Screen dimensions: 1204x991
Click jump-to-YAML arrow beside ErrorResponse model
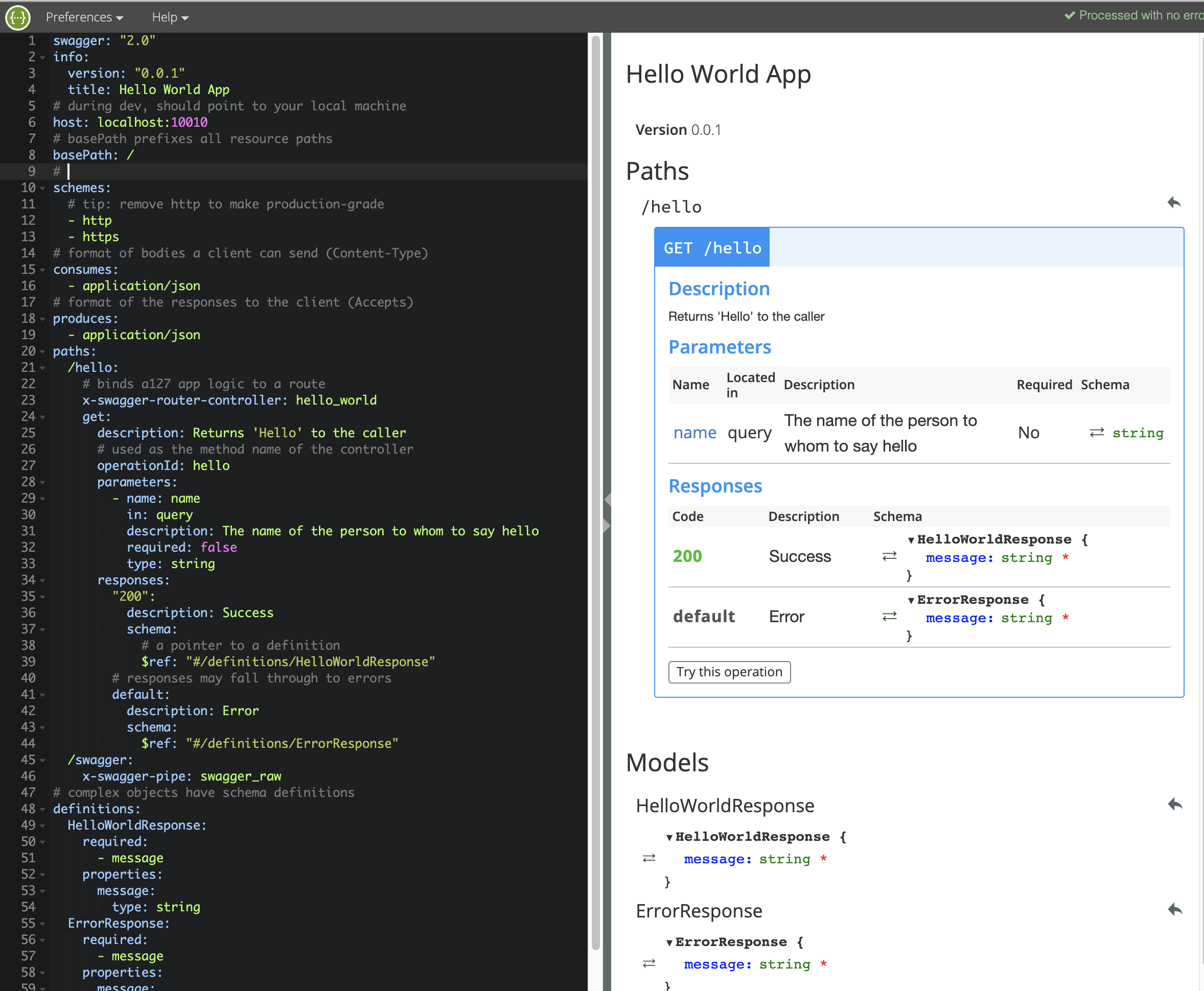click(x=1174, y=909)
